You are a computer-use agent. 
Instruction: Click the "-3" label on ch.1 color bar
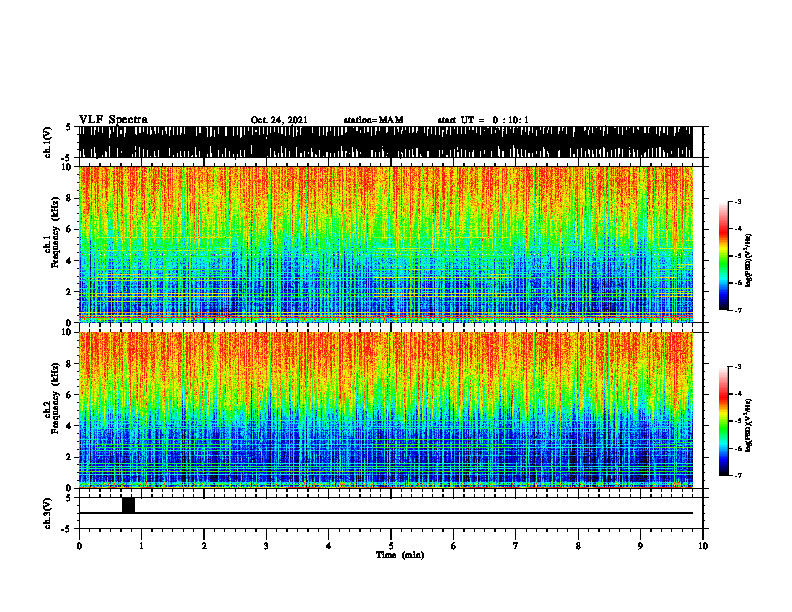(738, 202)
